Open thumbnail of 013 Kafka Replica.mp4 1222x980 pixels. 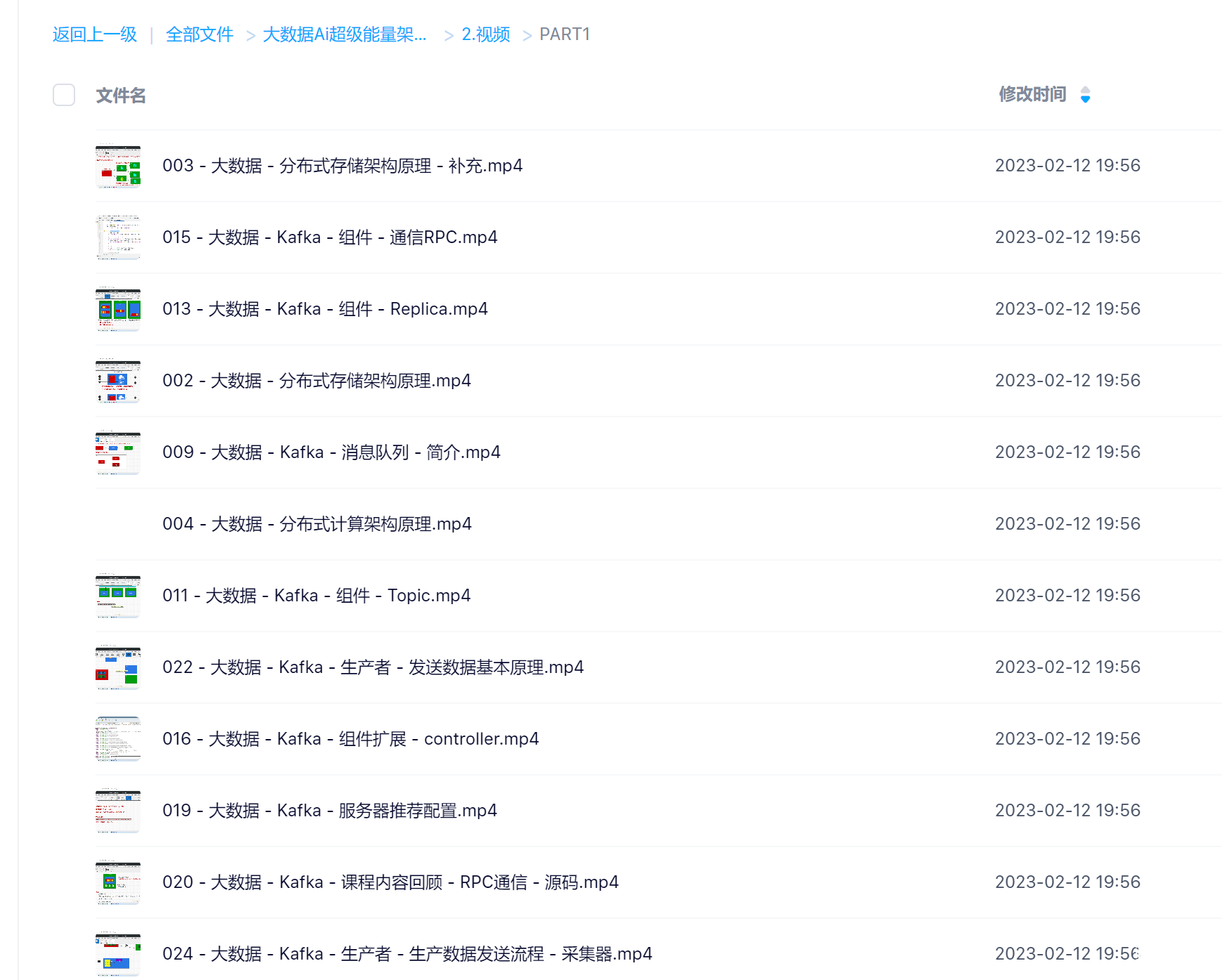coord(118,309)
